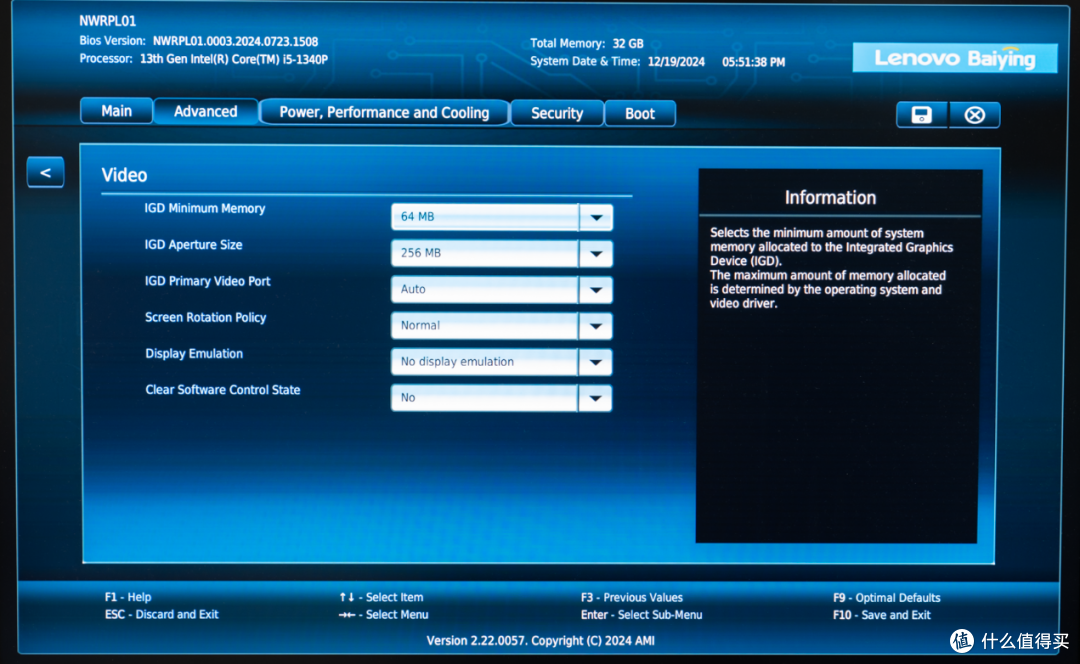Click the Lenovo Baiying logo
1080x664 pixels.
click(955, 58)
